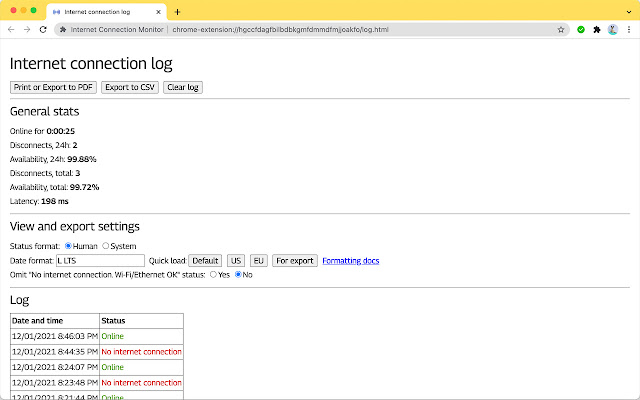
Task: Load the EU date format preset
Action: (x=258, y=260)
